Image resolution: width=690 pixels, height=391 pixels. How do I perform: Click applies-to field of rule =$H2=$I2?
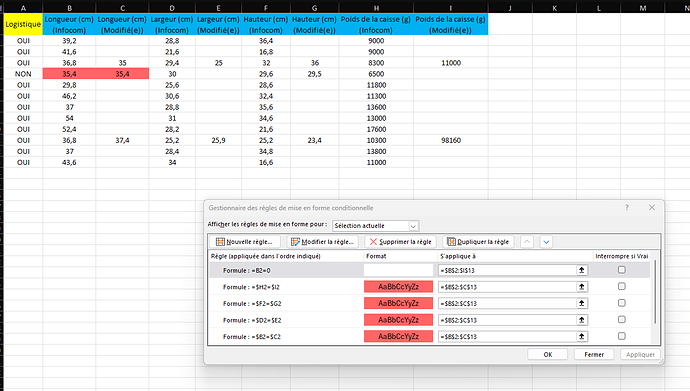coord(507,287)
